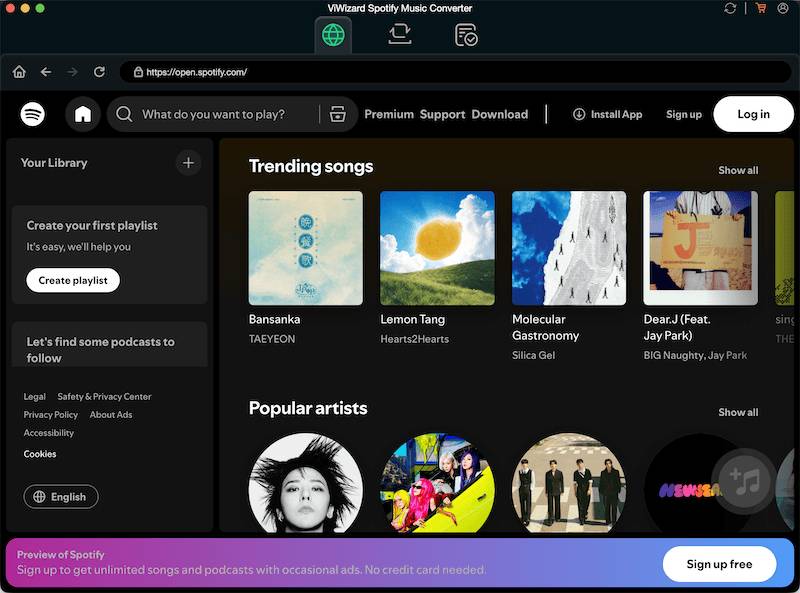Open the black-and-white spiky hair artist photo
The height and width of the screenshot is (593, 800).
point(306,483)
